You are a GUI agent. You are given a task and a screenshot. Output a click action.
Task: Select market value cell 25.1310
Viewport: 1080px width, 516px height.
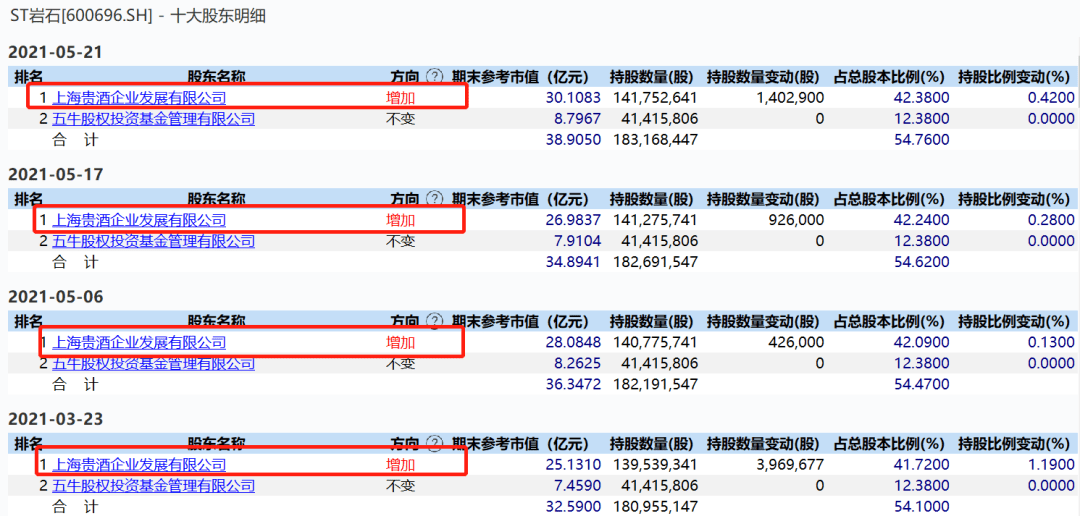[x=573, y=464]
